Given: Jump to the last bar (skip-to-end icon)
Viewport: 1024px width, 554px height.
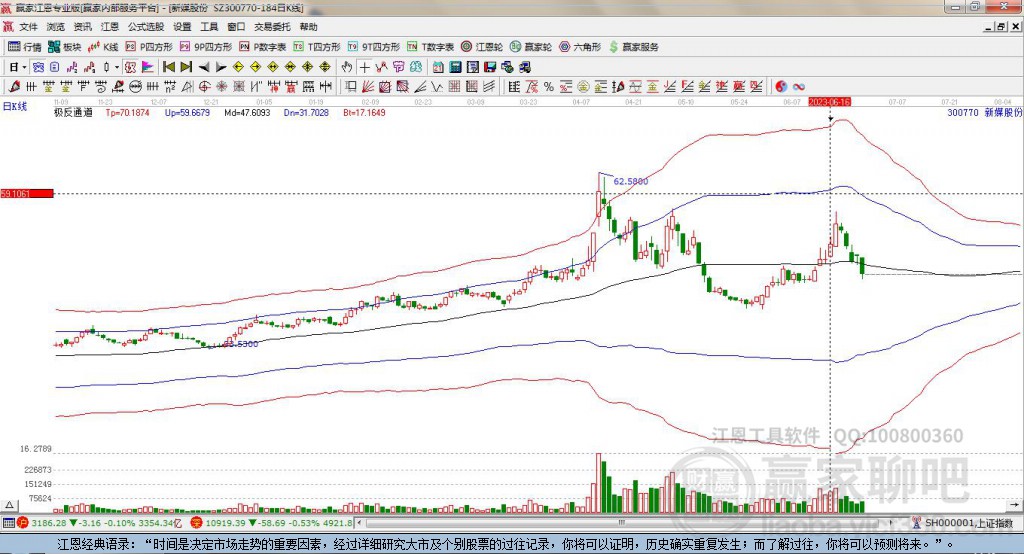Looking at the screenshot, I should [186, 67].
